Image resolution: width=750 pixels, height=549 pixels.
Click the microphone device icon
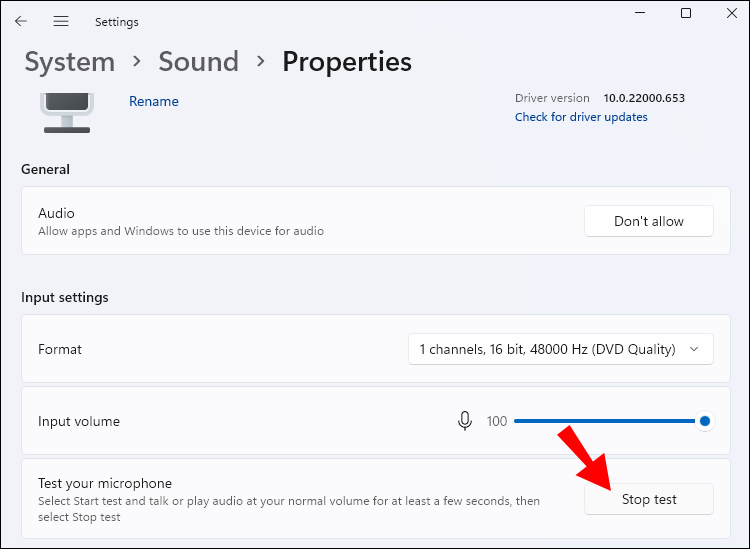pos(67,112)
